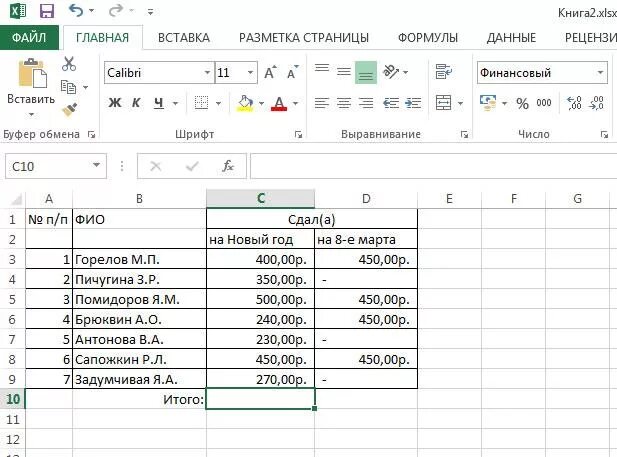Expand the Borders options arrow
The image size is (617, 457).
click(218, 104)
